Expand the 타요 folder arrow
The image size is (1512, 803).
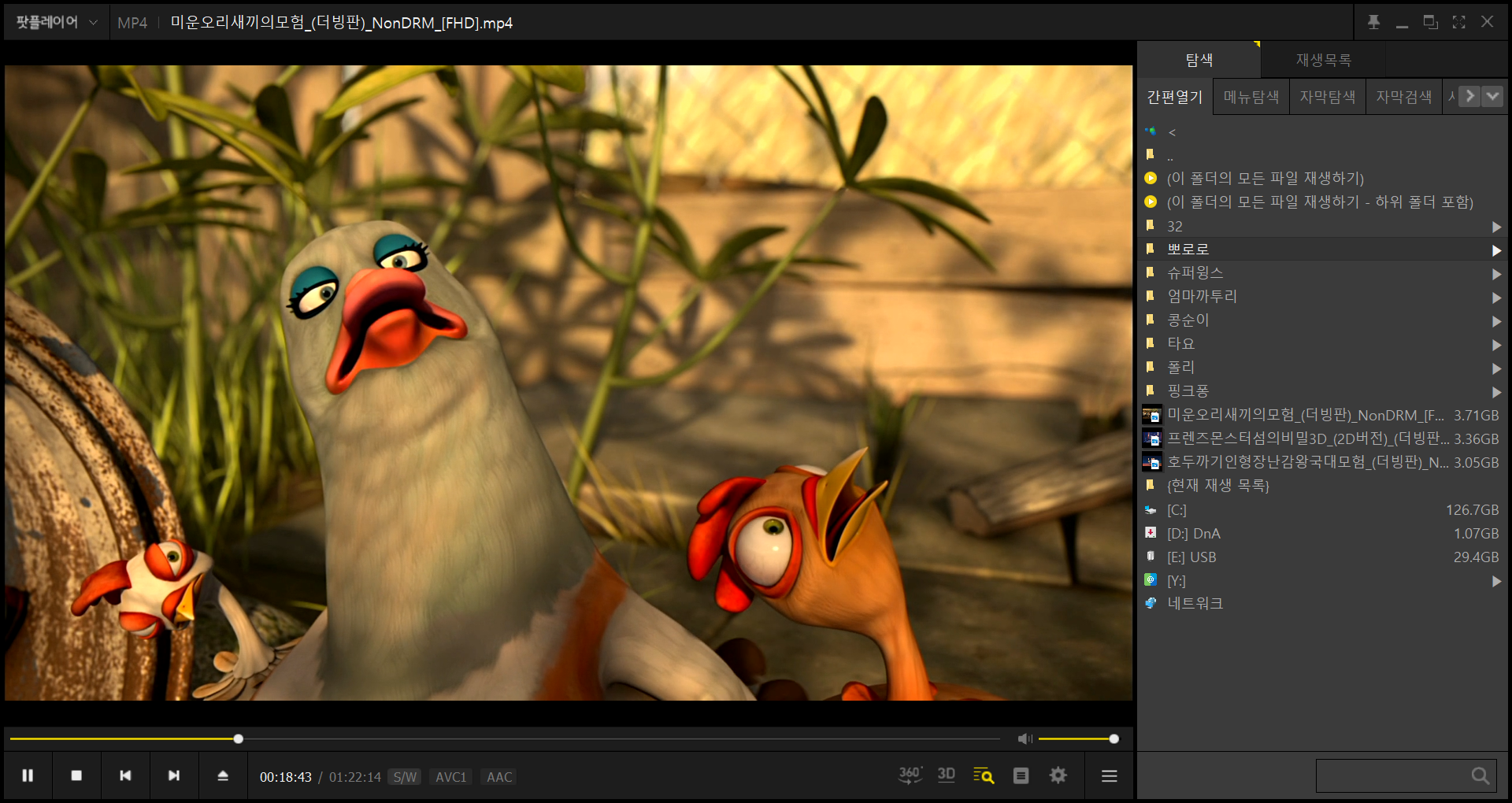(x=1496, y=345)
